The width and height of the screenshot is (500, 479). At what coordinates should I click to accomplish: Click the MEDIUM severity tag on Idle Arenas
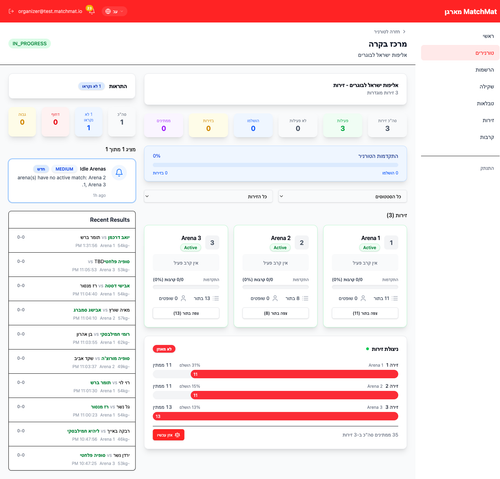(x=64, y=169)
